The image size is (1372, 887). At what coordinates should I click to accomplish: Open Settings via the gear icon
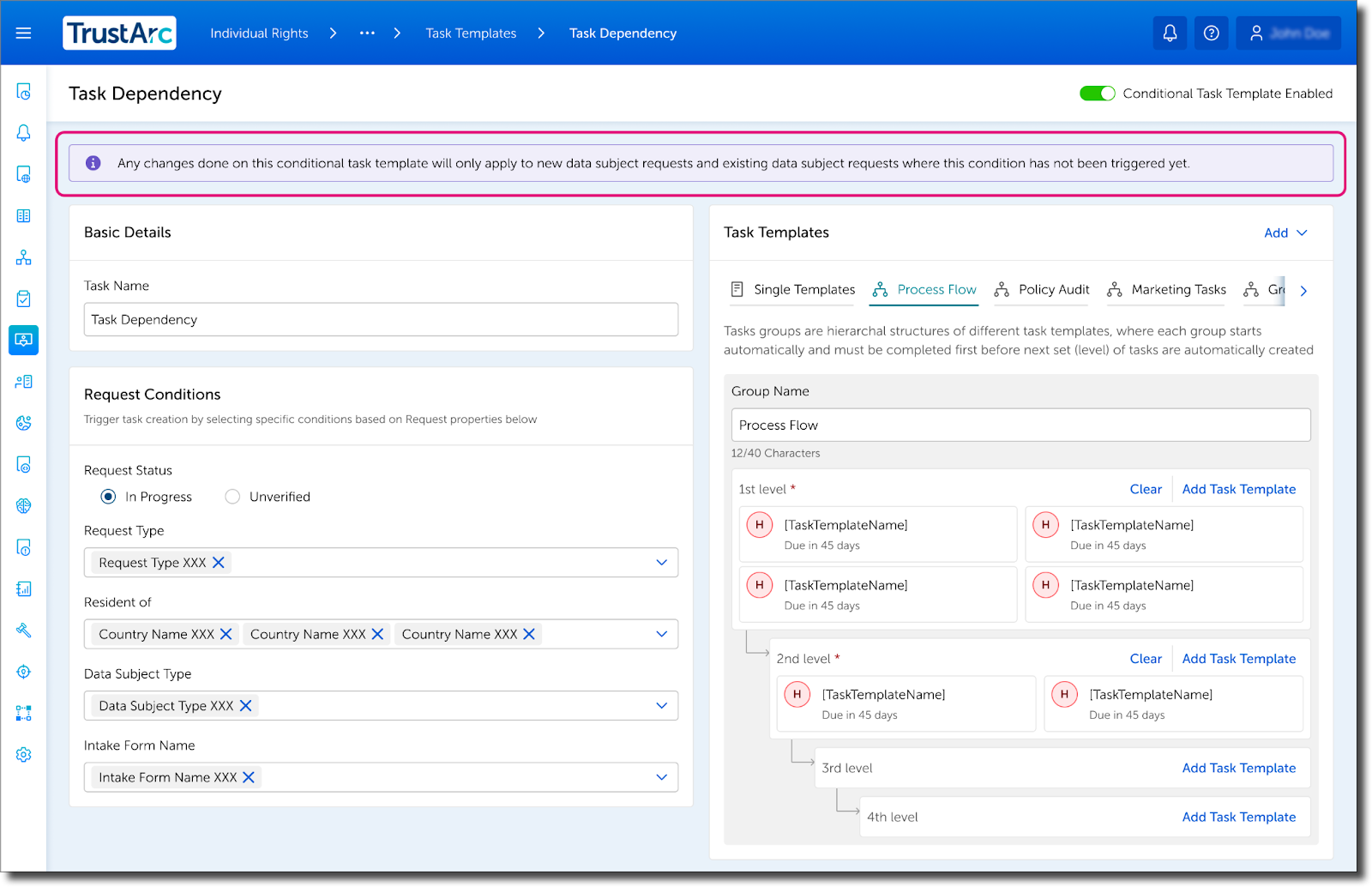(x=23, y=754)
